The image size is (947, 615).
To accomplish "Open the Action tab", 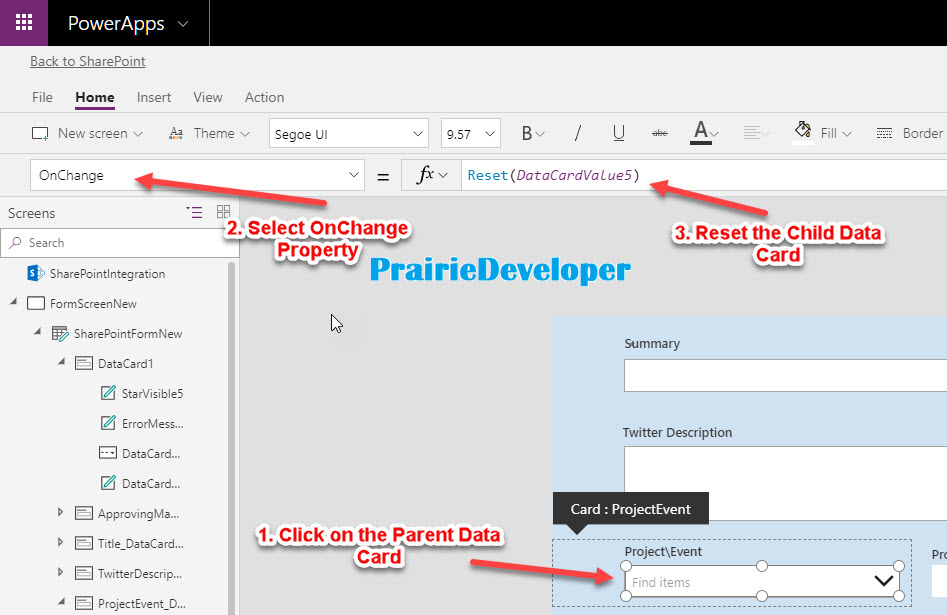I will [264, 97].
